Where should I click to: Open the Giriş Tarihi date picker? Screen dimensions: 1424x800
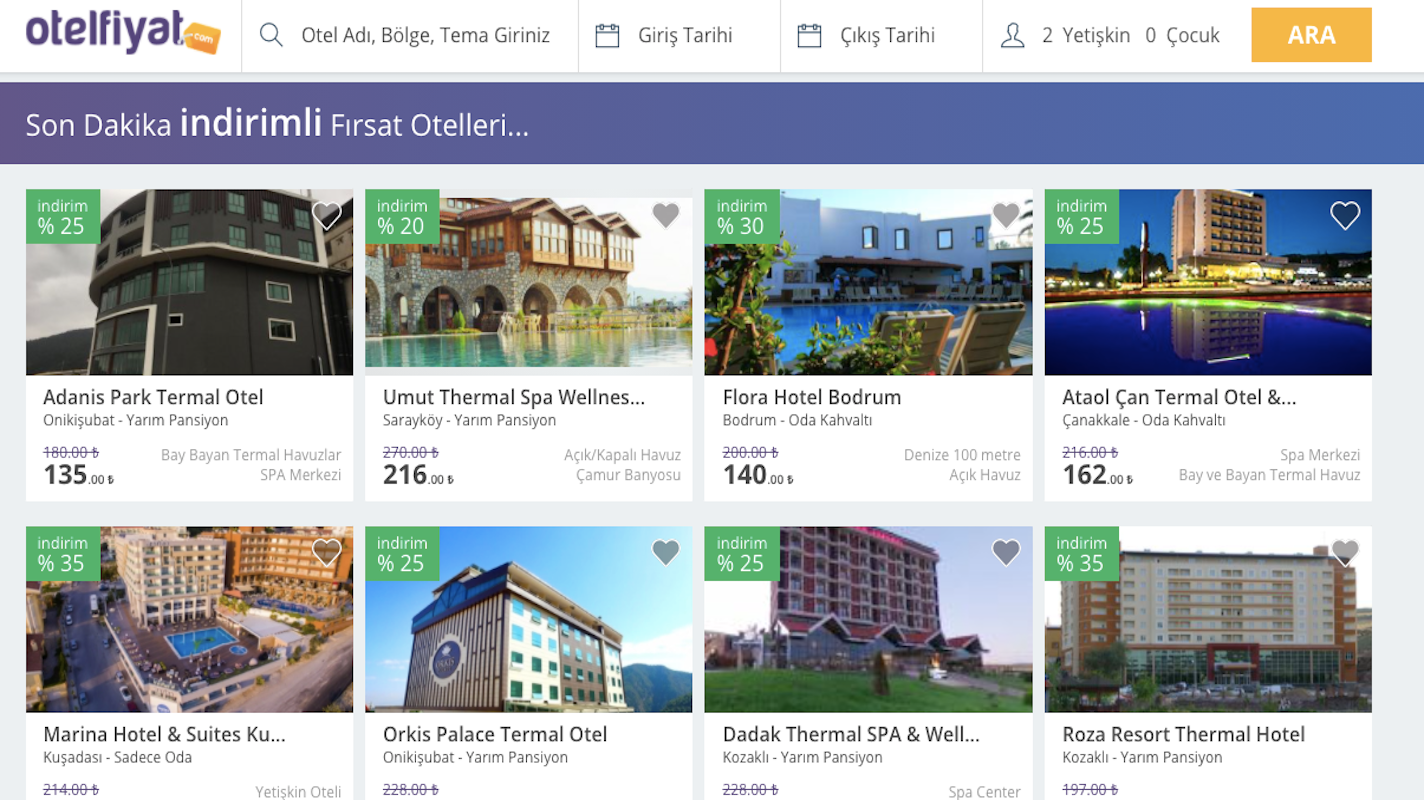[x=685, y=36]
